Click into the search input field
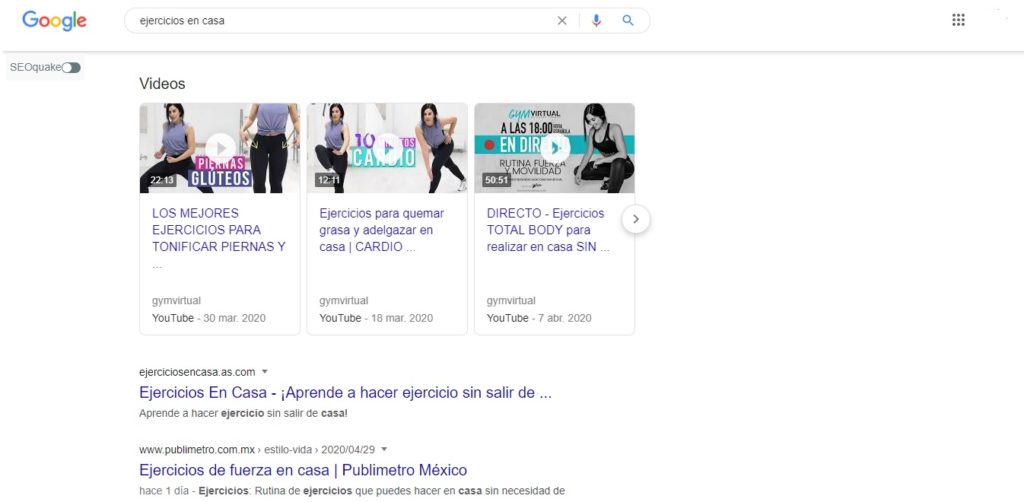This screenshot has height=502, width=1024. tap(340, 21)
